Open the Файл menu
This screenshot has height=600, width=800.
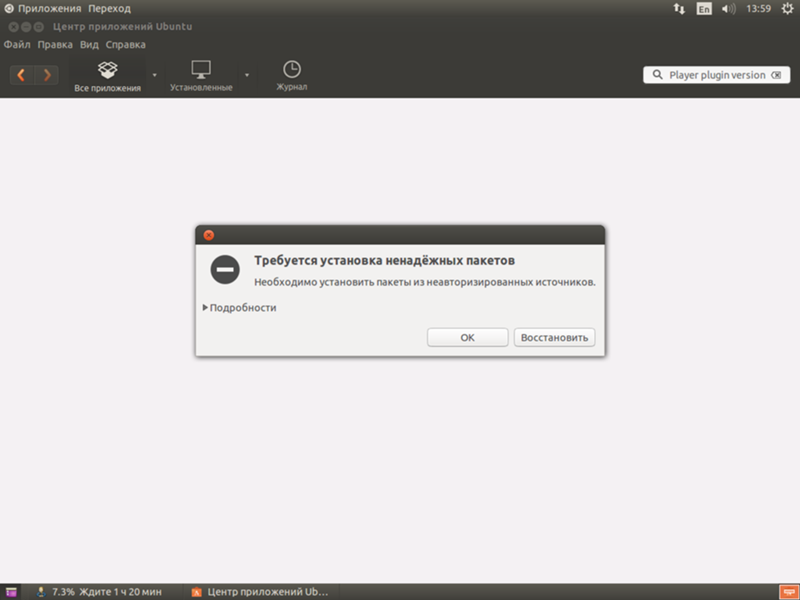coord(17,45)
